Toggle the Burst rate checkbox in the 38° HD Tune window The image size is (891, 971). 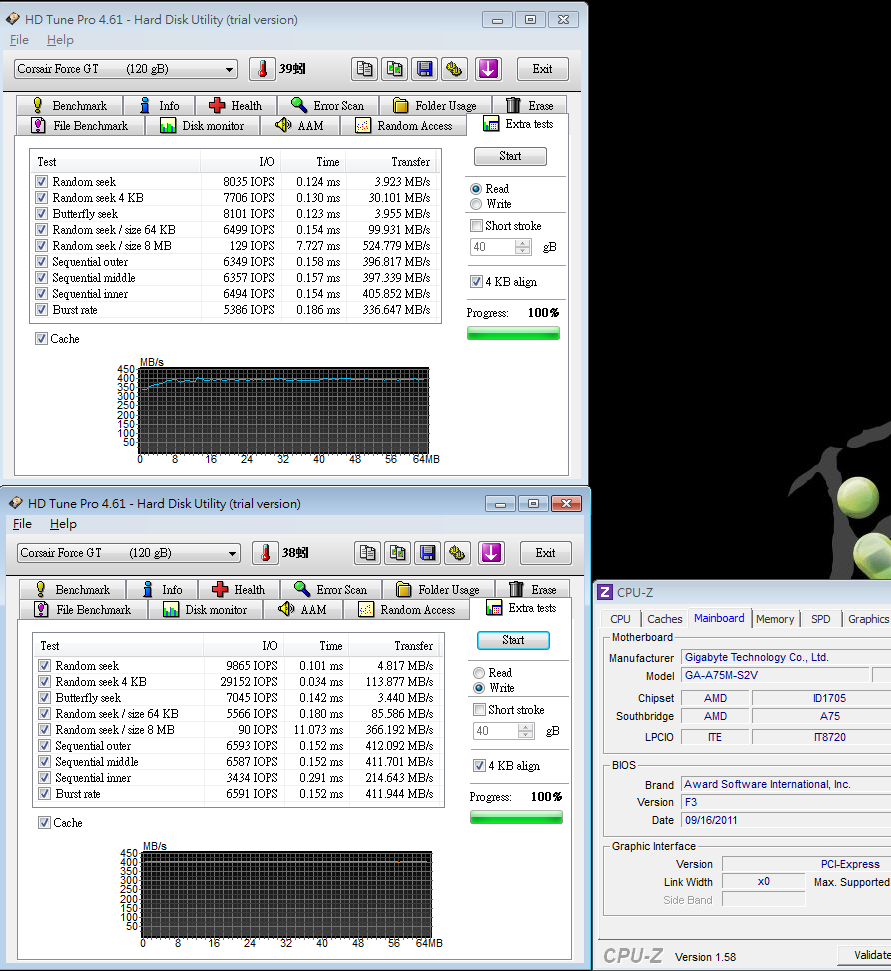point(45,793)
